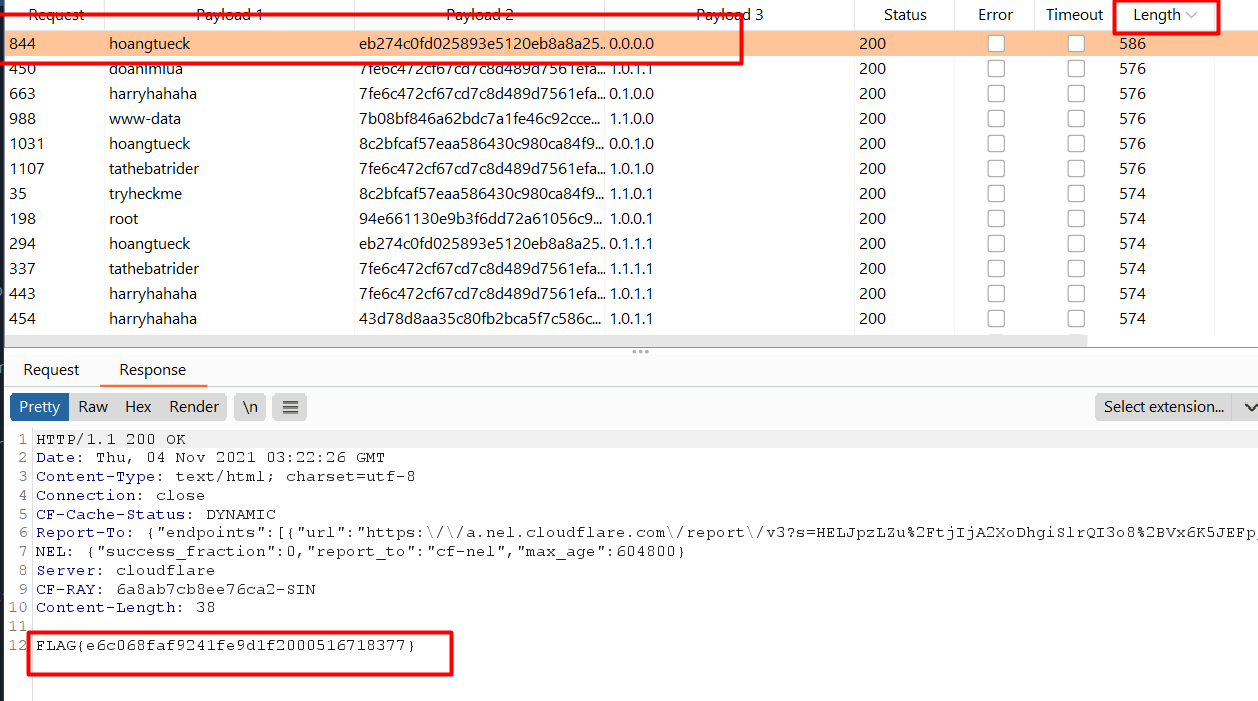The height and width of the screenshot is (701, 1258).
Task: Toggle Error checkbox for request 454
Action: (x=996, y=319)
